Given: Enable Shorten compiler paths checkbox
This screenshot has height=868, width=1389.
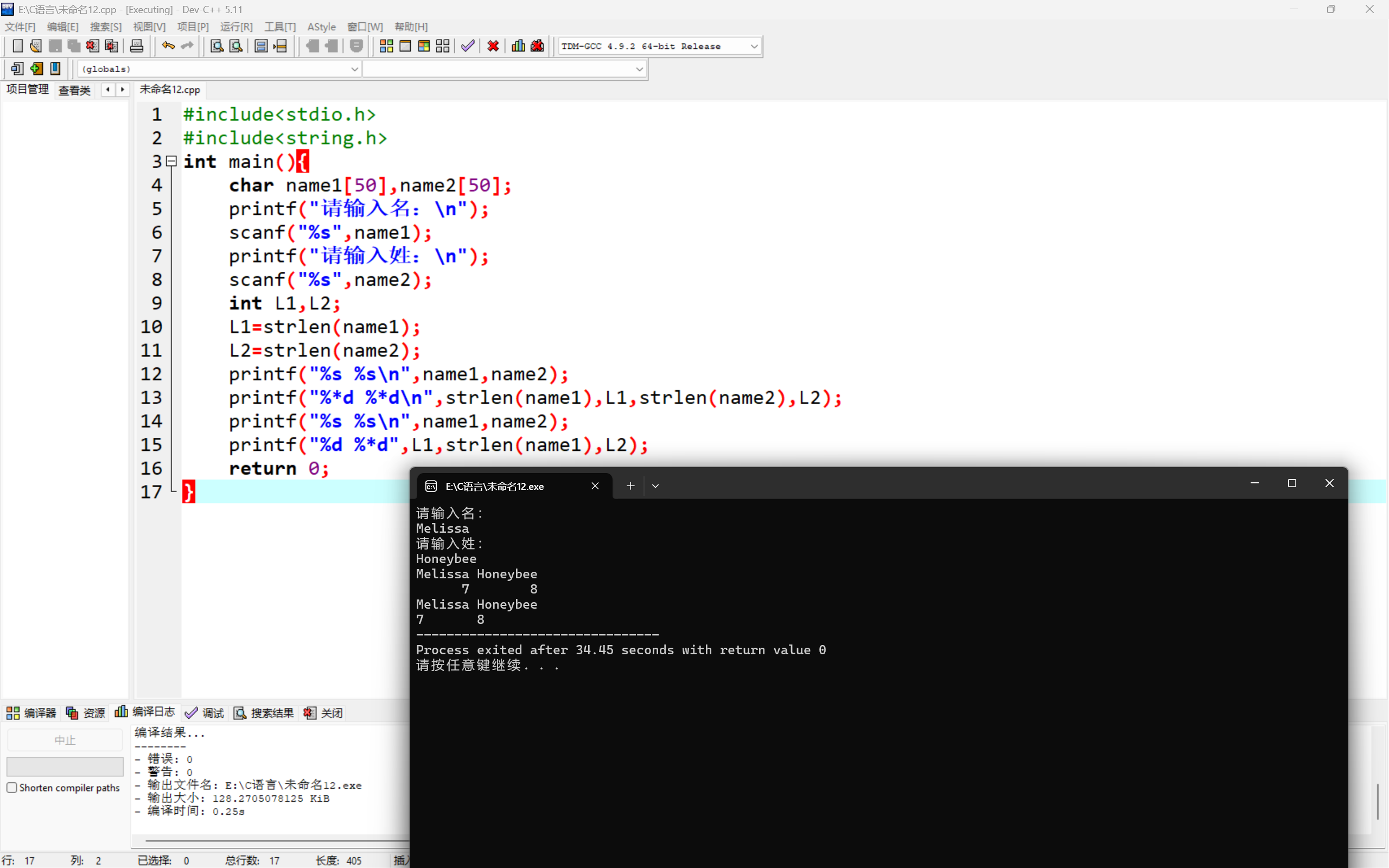Looking at the screenshot, I should [x=12, y=788].
